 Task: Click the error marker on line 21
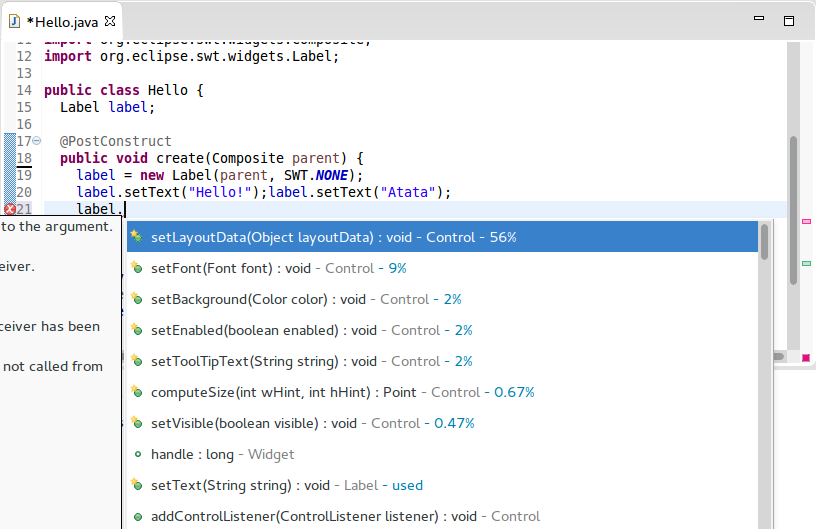point(9,209)
